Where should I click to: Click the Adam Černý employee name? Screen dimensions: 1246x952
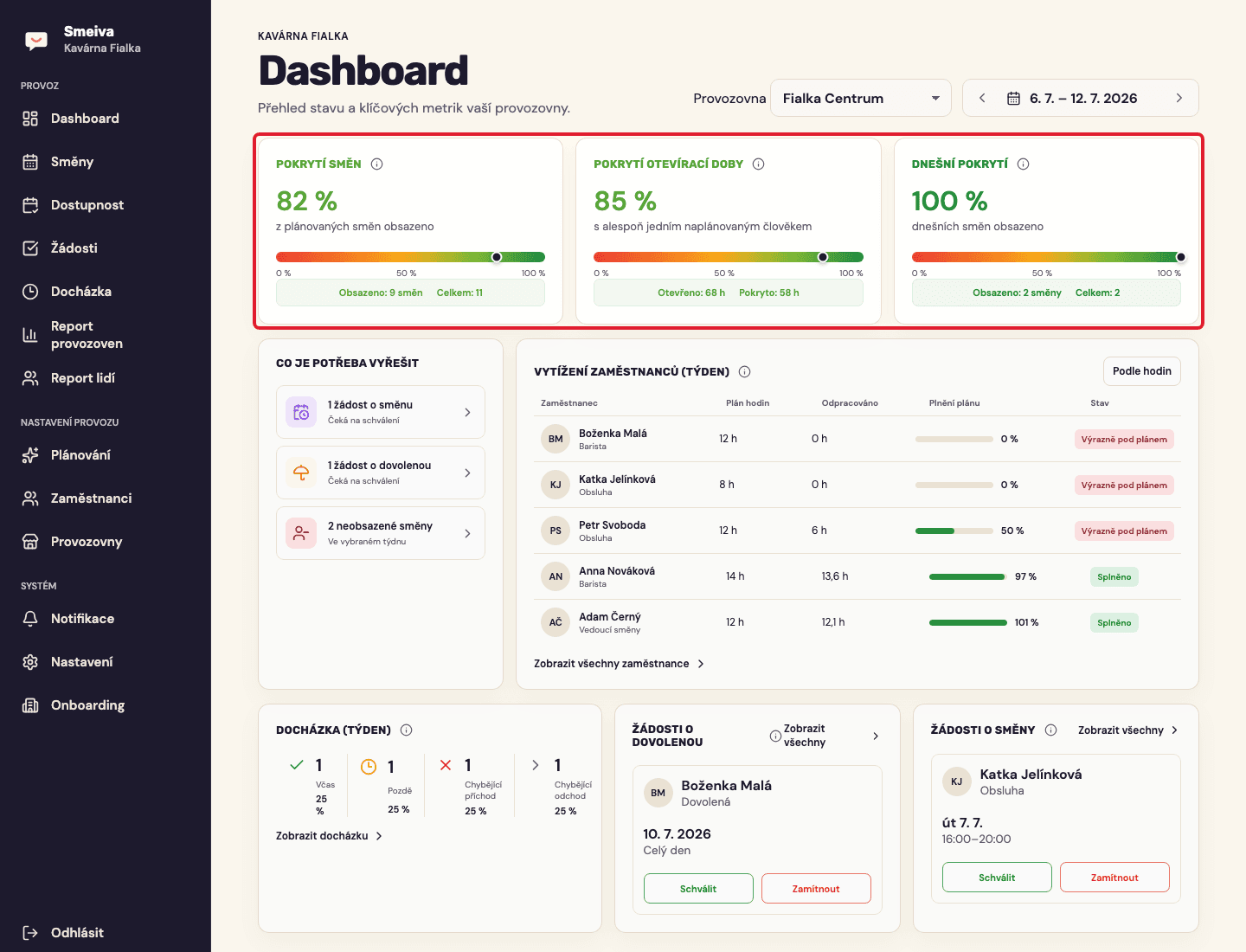tap(610, 617)
